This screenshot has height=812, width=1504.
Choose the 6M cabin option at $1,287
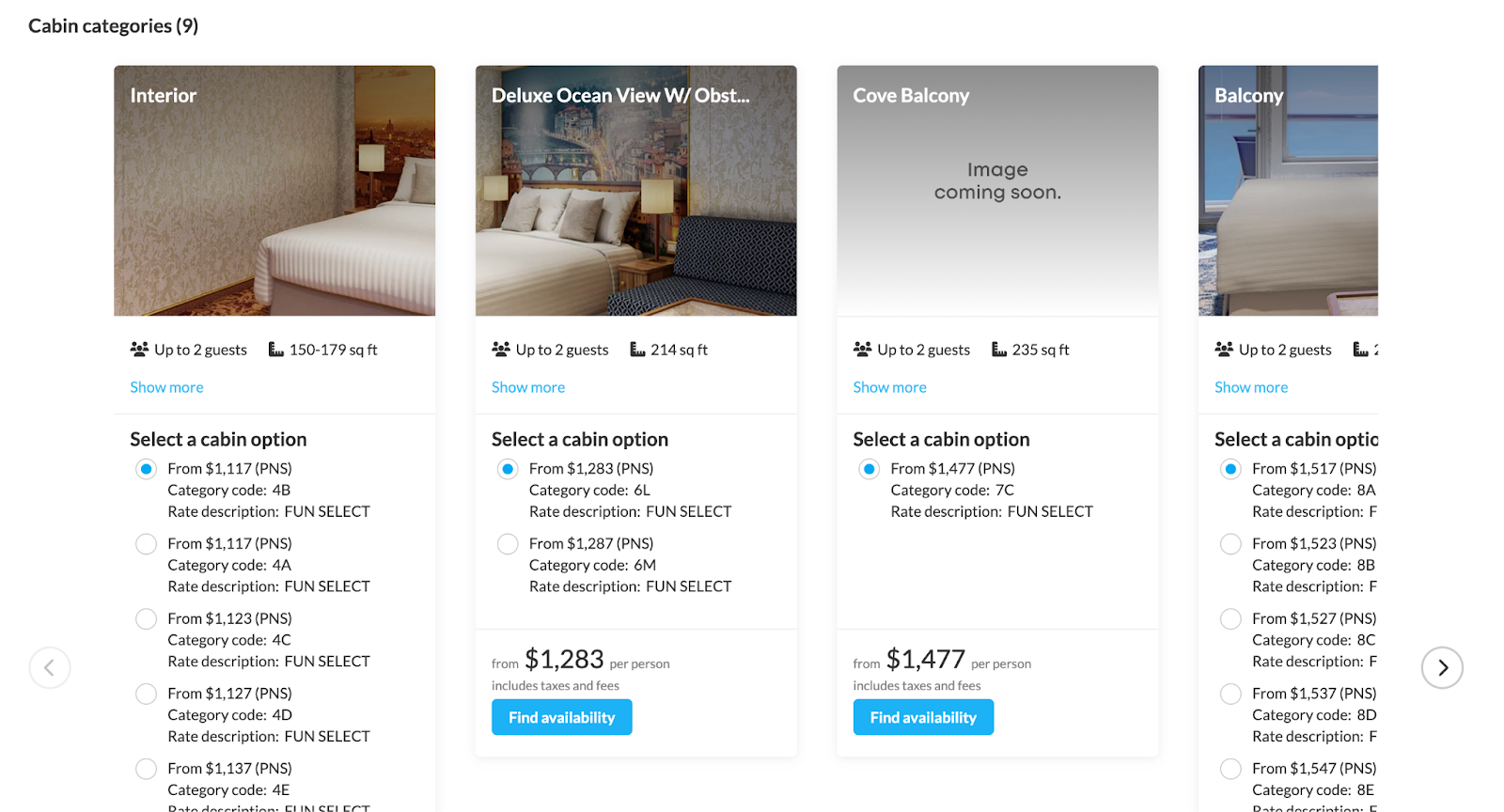pyautogui.click(x=508, y=544)
